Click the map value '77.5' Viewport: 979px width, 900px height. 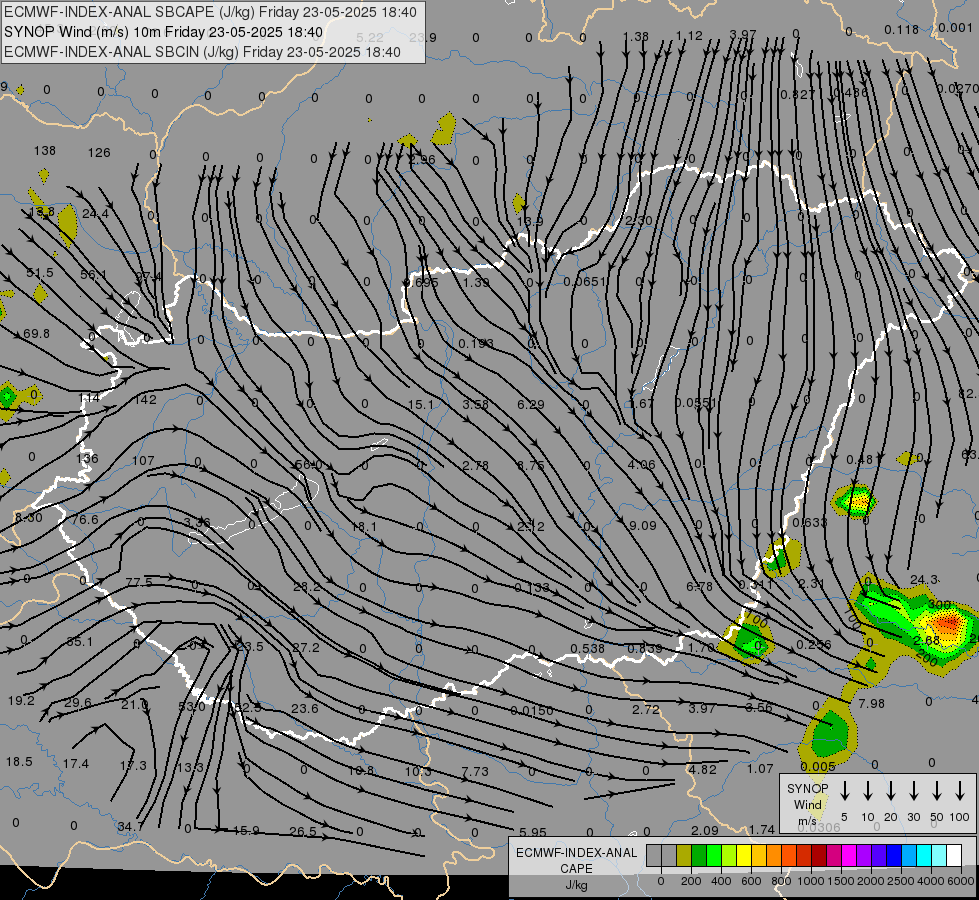[139, 582]
